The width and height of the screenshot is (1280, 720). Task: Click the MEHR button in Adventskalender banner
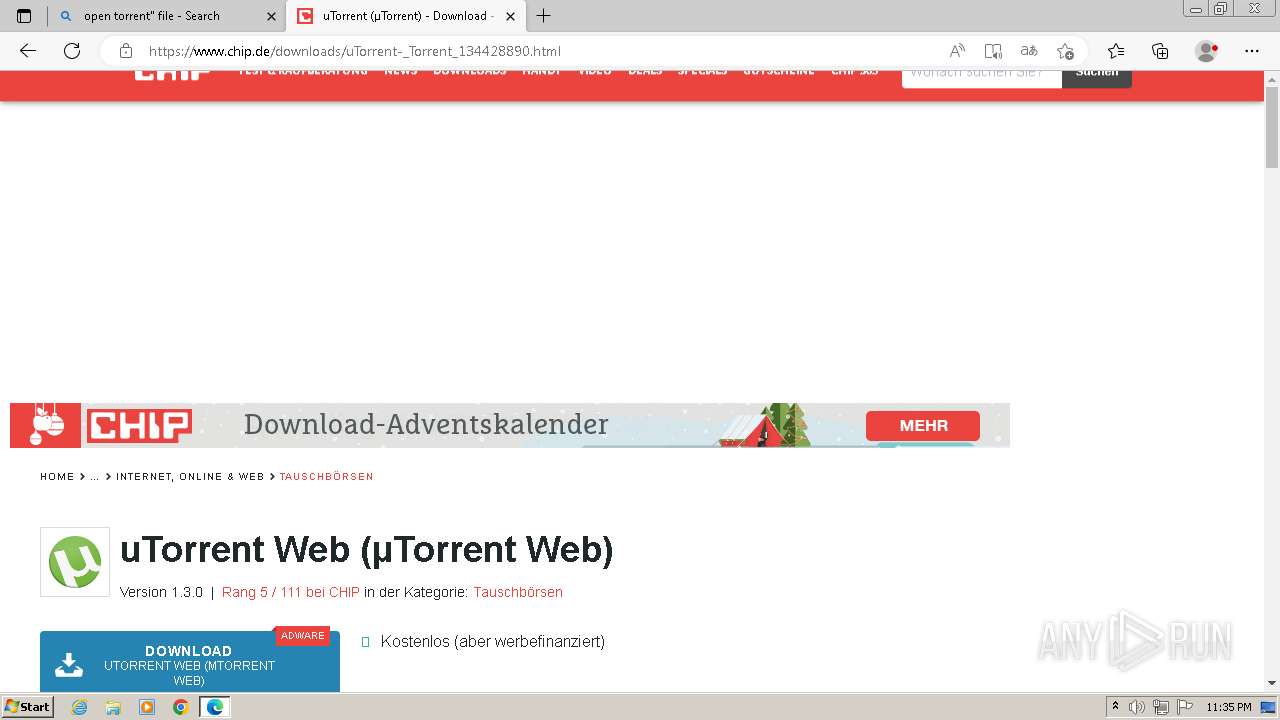(923, 426)
